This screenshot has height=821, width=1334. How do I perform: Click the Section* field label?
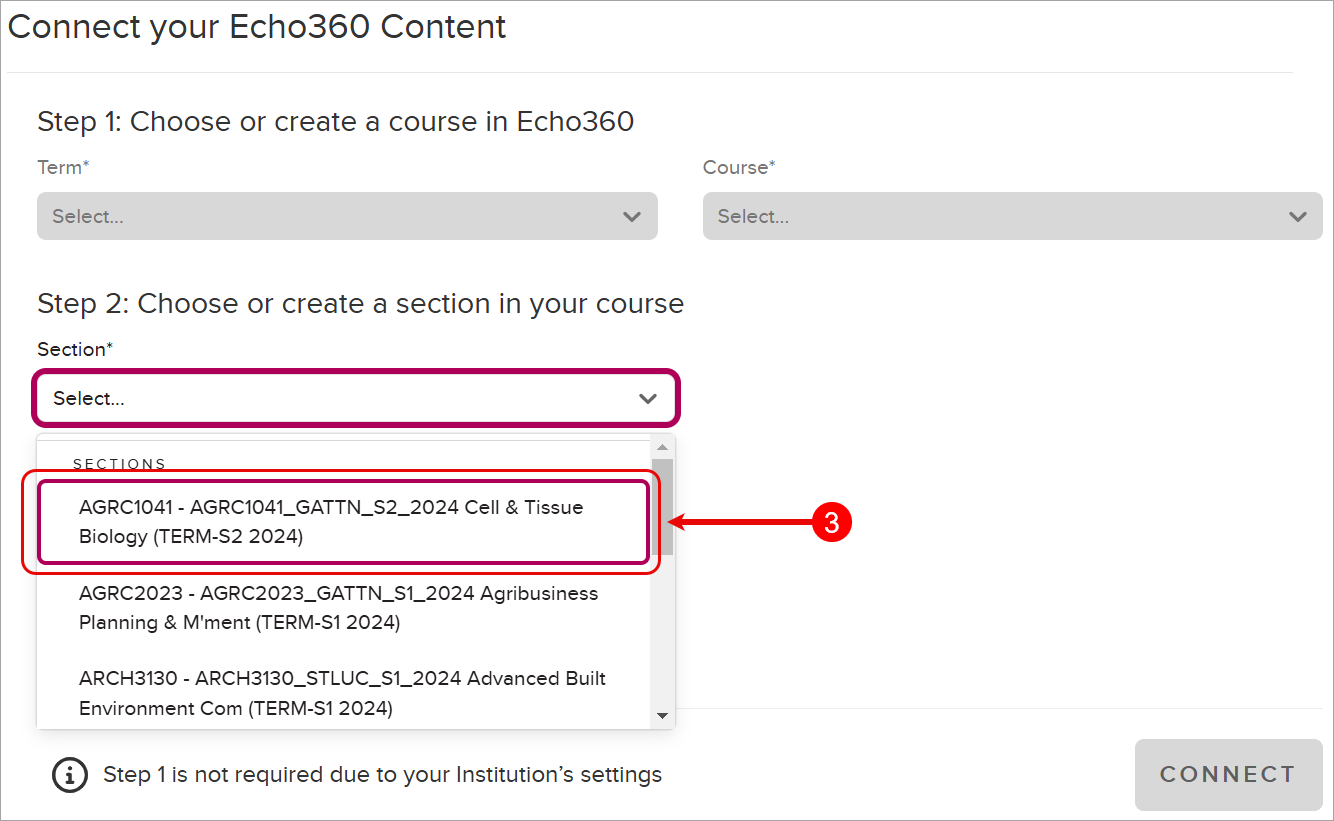coord(75,349)
